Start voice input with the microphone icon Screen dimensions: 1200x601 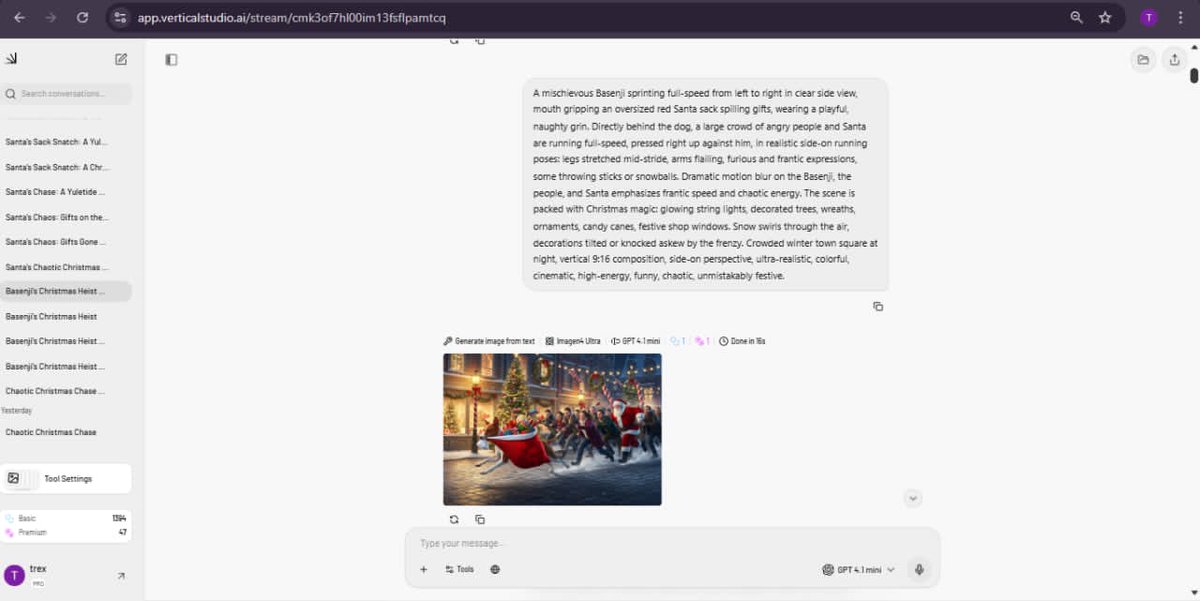tap(919, 569)
